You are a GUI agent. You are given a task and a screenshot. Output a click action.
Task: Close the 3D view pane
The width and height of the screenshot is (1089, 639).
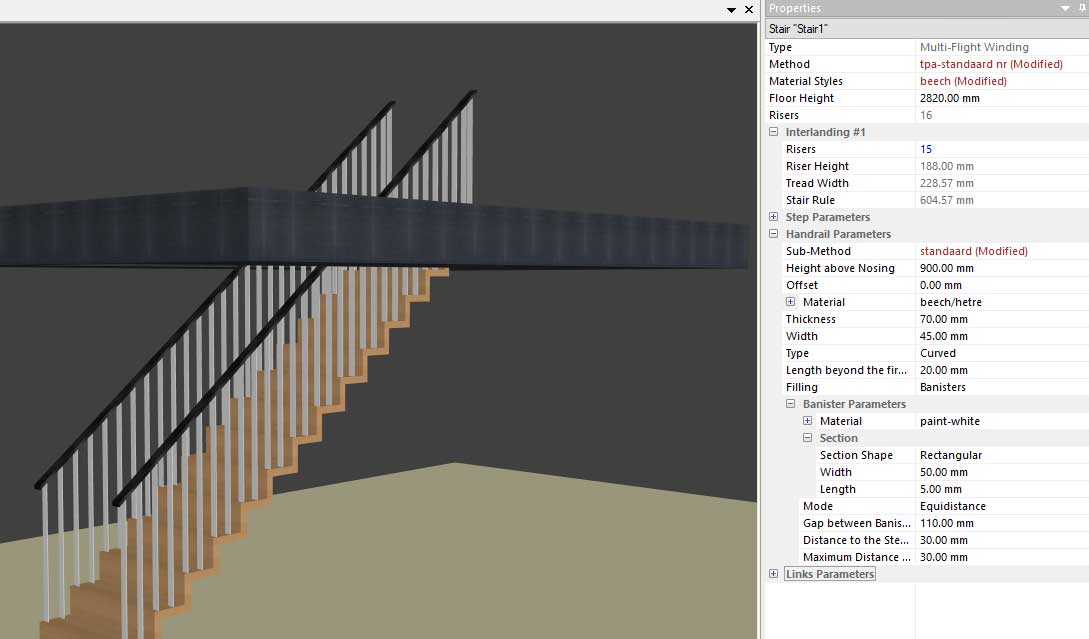coord(749,10)
